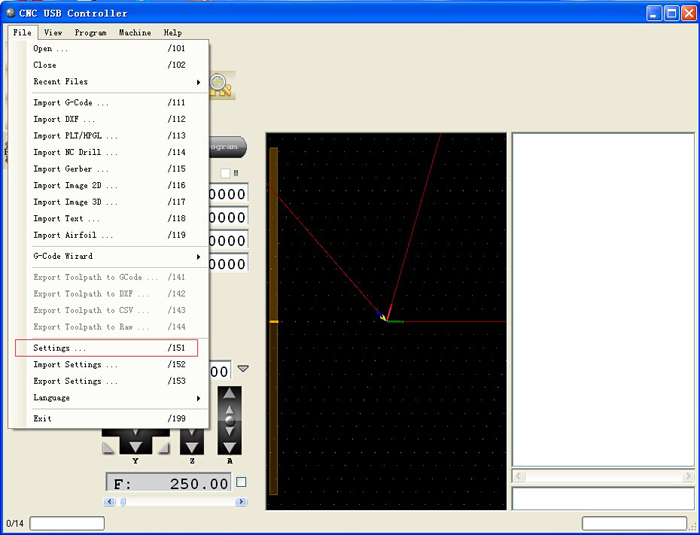Open the View menu

point(53,33)
